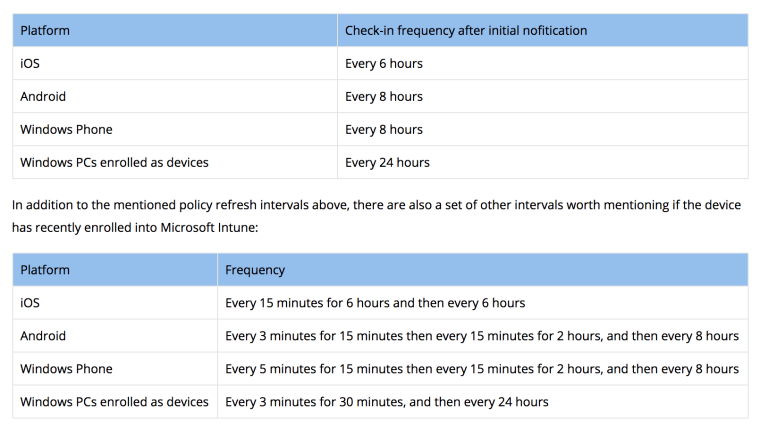
Task: Select Windows Phone's "Every 8 hours" cell
Action: click(x=384, y=129)
